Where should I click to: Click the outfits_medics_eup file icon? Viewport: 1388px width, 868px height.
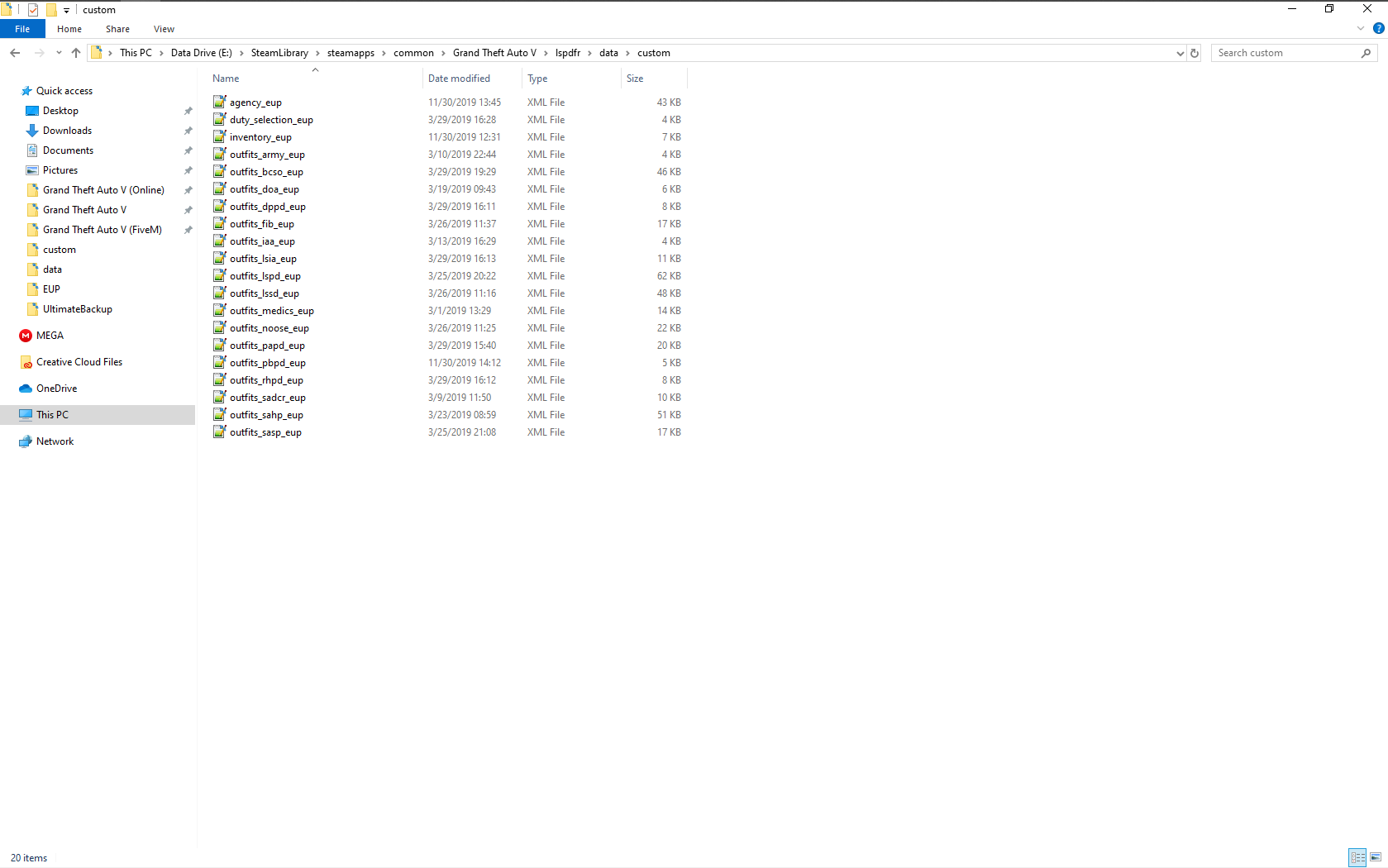pyautogui.click(x=219, y=310)
